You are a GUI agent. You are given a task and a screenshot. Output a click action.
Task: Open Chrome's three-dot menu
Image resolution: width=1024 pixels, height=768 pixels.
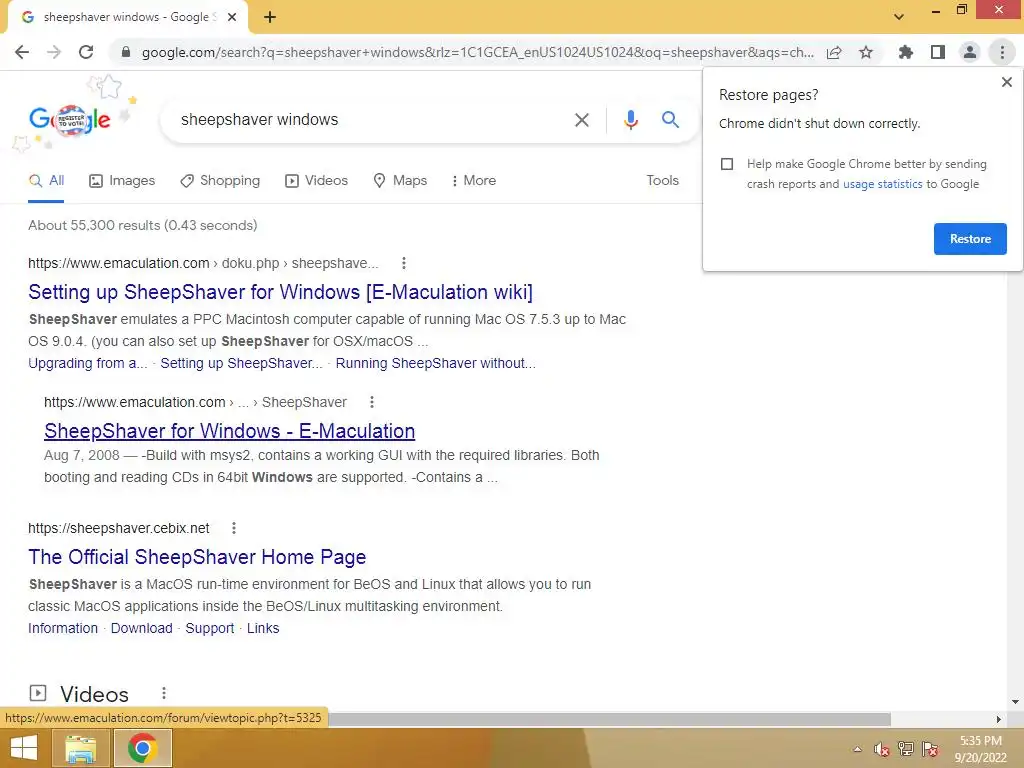click(x=1002, y=52)
